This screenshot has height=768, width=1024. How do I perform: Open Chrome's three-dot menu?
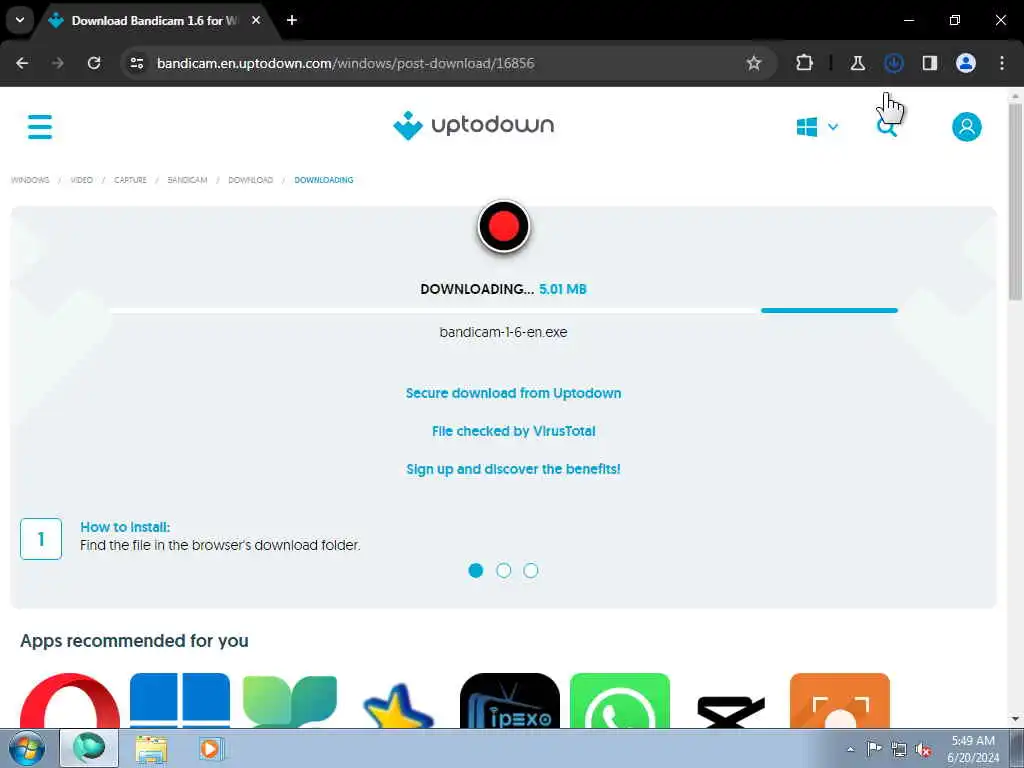pos(1002,63)
